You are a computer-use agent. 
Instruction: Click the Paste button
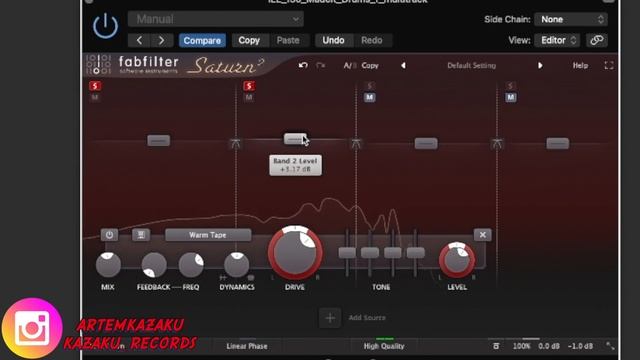click(288, 40)
